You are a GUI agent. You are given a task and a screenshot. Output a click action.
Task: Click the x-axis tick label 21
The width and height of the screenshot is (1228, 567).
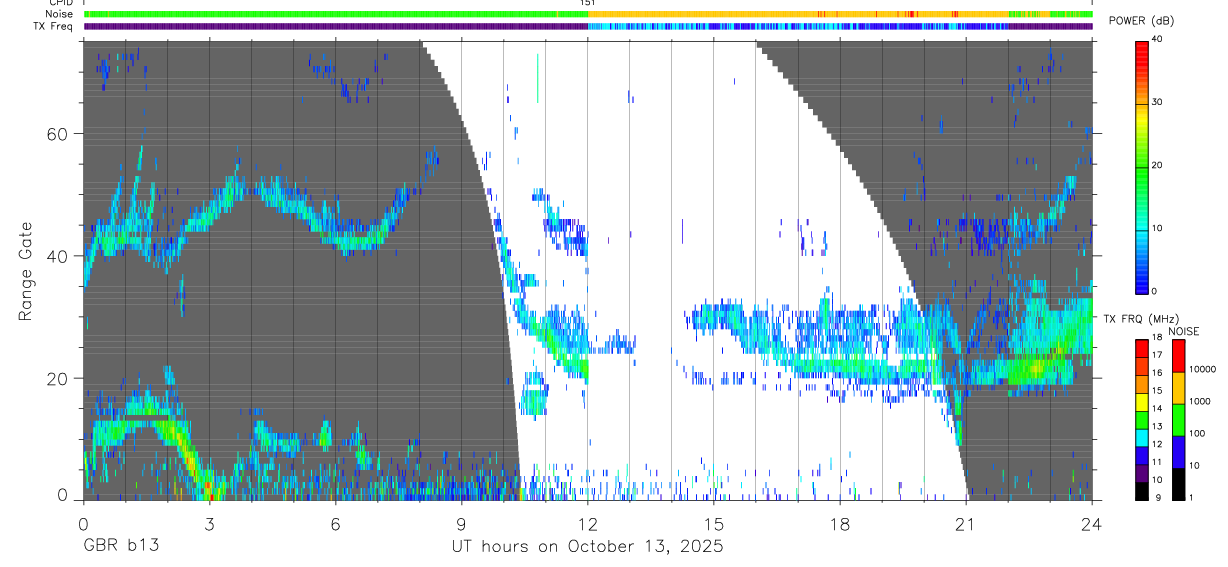point(966,524)
